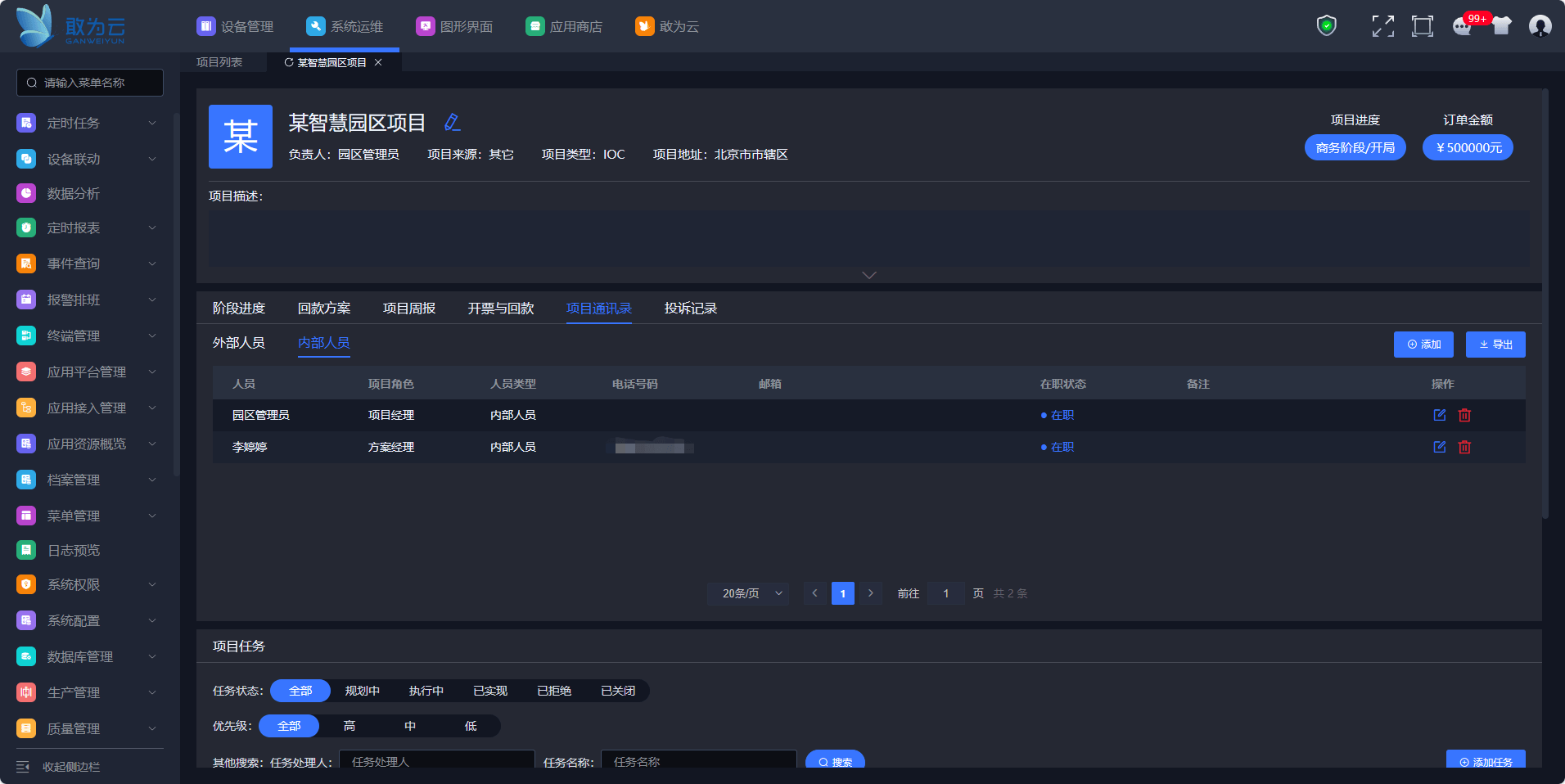
Task: Click the main content vertical scrollbar
Action: tap(1545, 303)
